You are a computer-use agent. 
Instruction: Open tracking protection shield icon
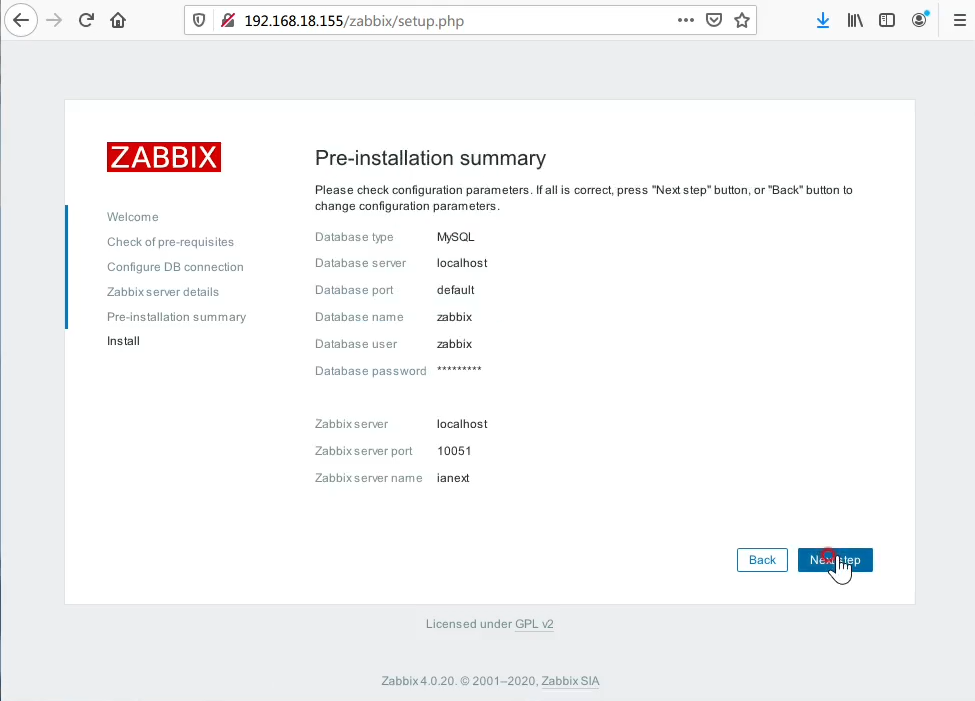coord(199,21)
